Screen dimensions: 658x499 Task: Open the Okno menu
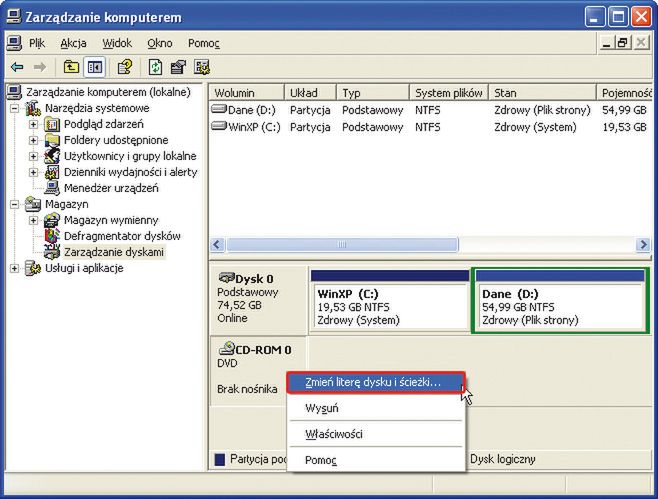(x=160, y=43)
